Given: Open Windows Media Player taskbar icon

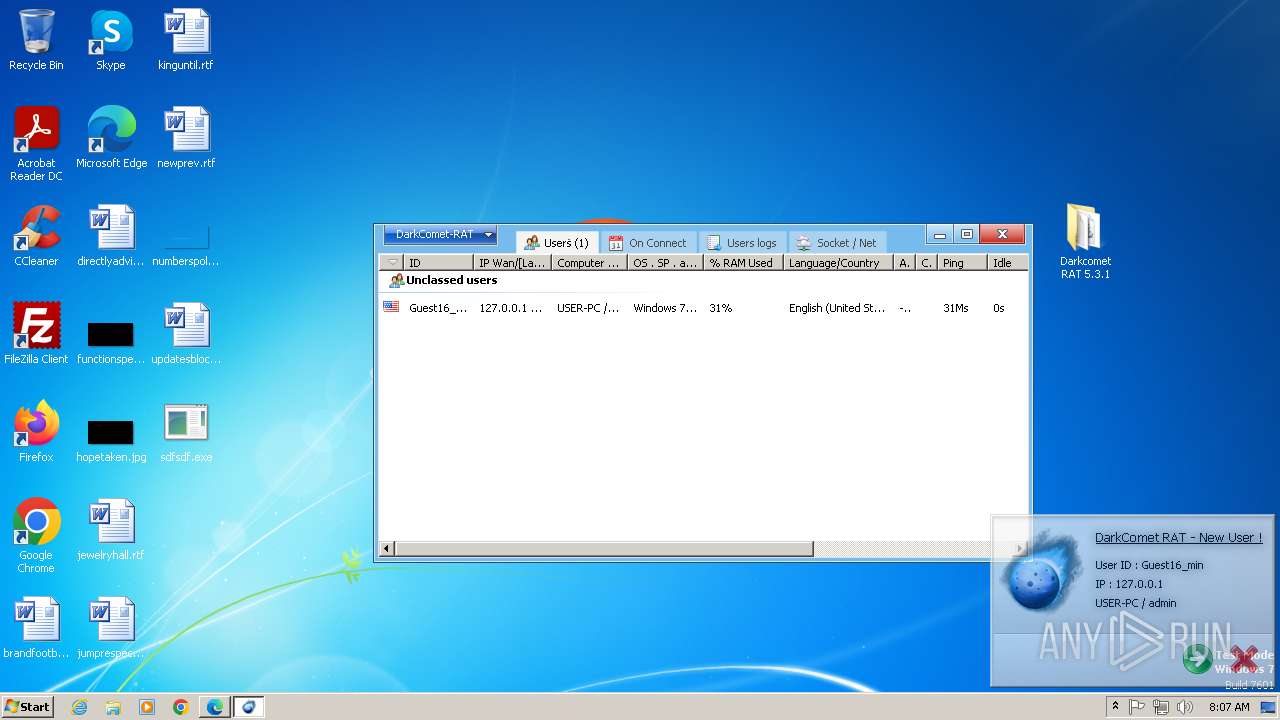Looking at the screenshot, I should coord(147,707).
